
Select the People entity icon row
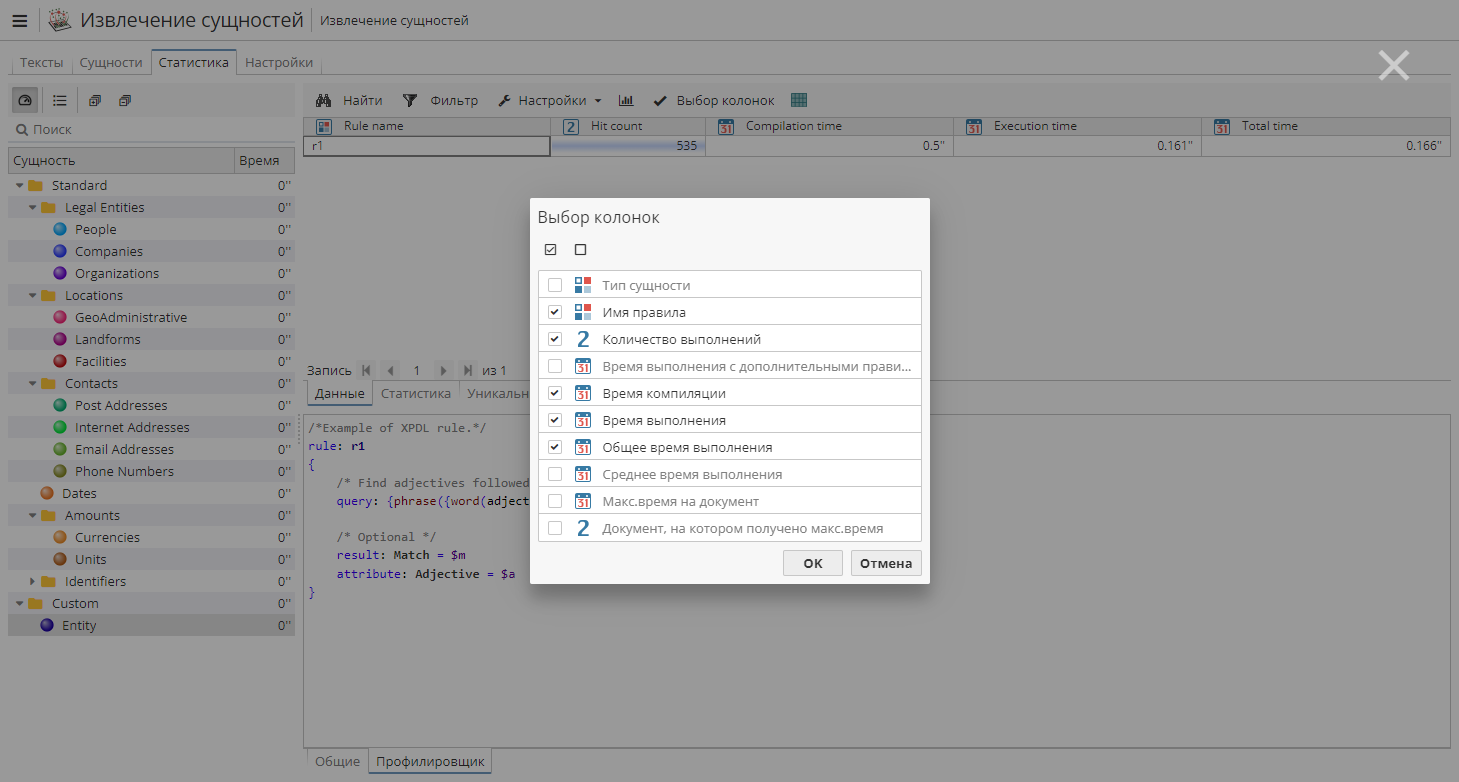(151, 229)
